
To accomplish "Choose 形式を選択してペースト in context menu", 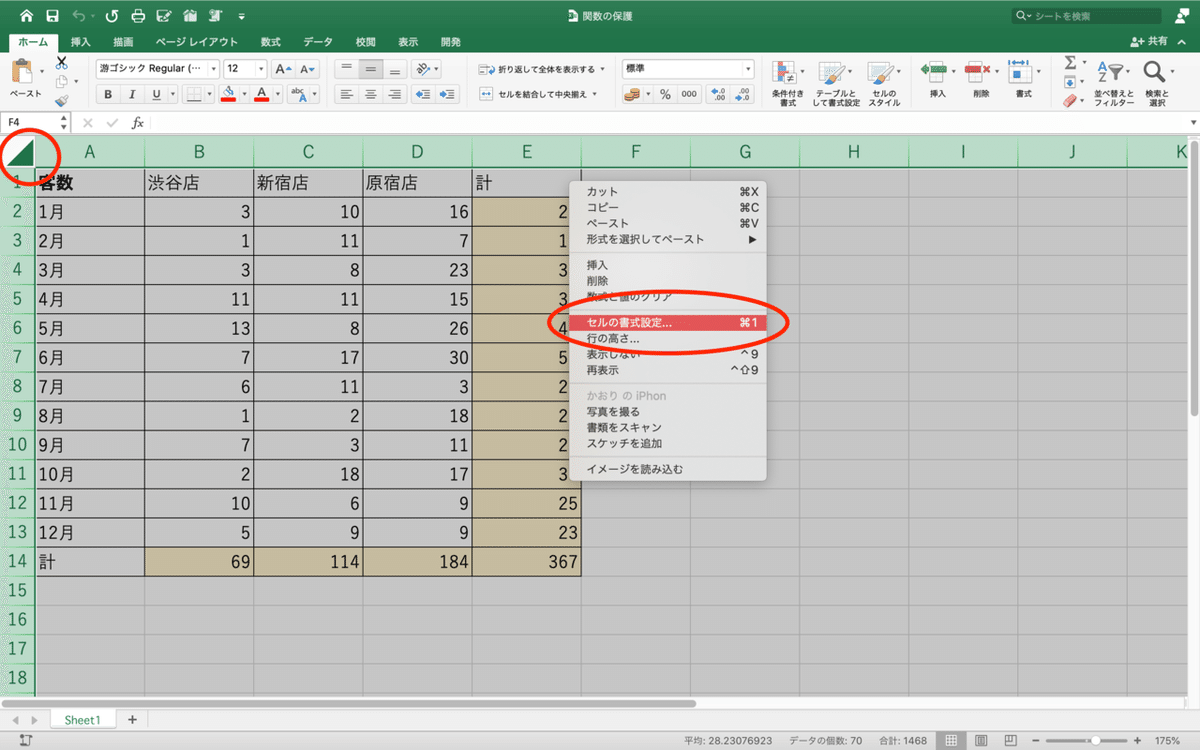I will tap(667, 239).
